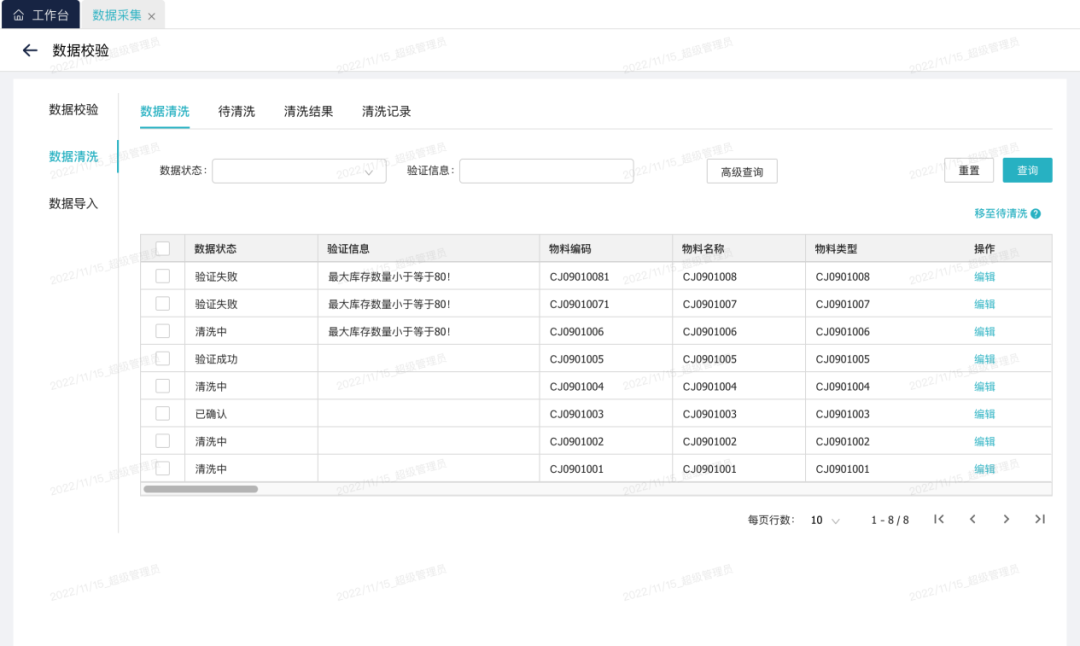Switch to the 清洗结果 tab
1080x646 pixels.
tap(308, 111)
